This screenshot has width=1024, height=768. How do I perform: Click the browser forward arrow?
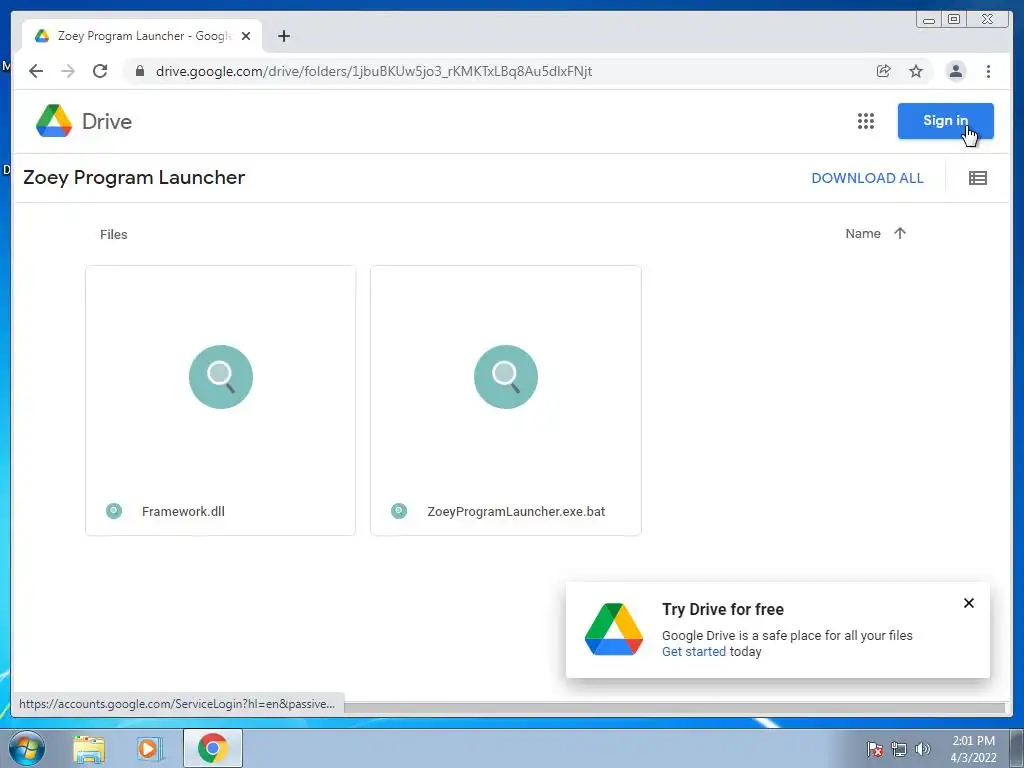(68, 71)
